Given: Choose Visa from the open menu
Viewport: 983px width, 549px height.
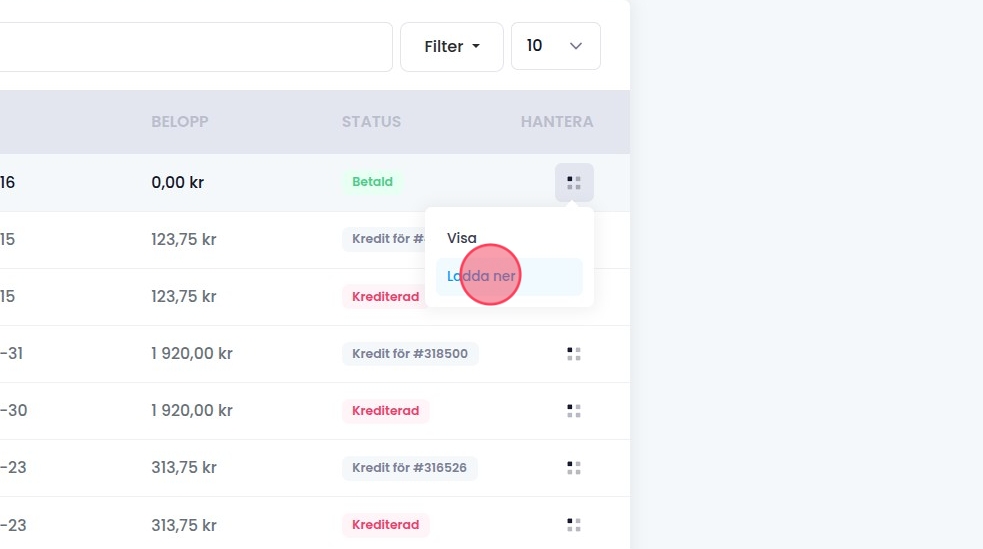Looking at the screenshot, I should [x=462, y=238].
